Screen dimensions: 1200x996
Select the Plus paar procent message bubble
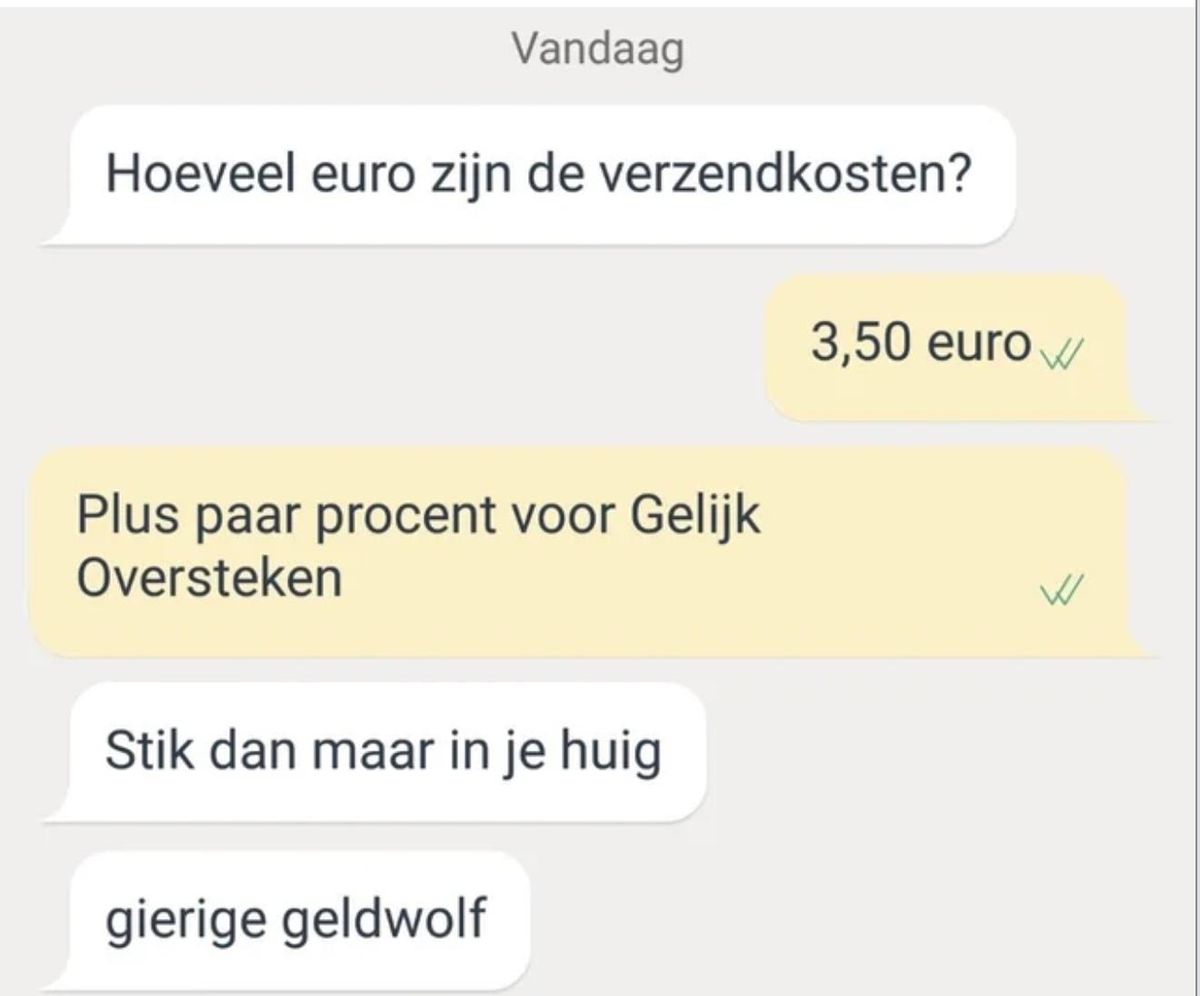[x=592, y=552]
